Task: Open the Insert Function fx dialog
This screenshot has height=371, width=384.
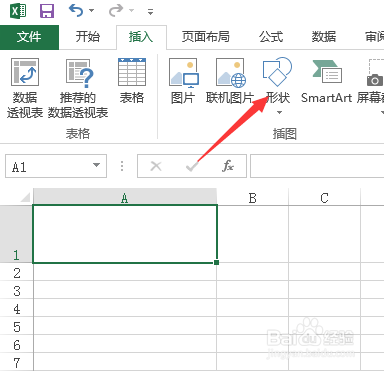Action: pos(228,166)
